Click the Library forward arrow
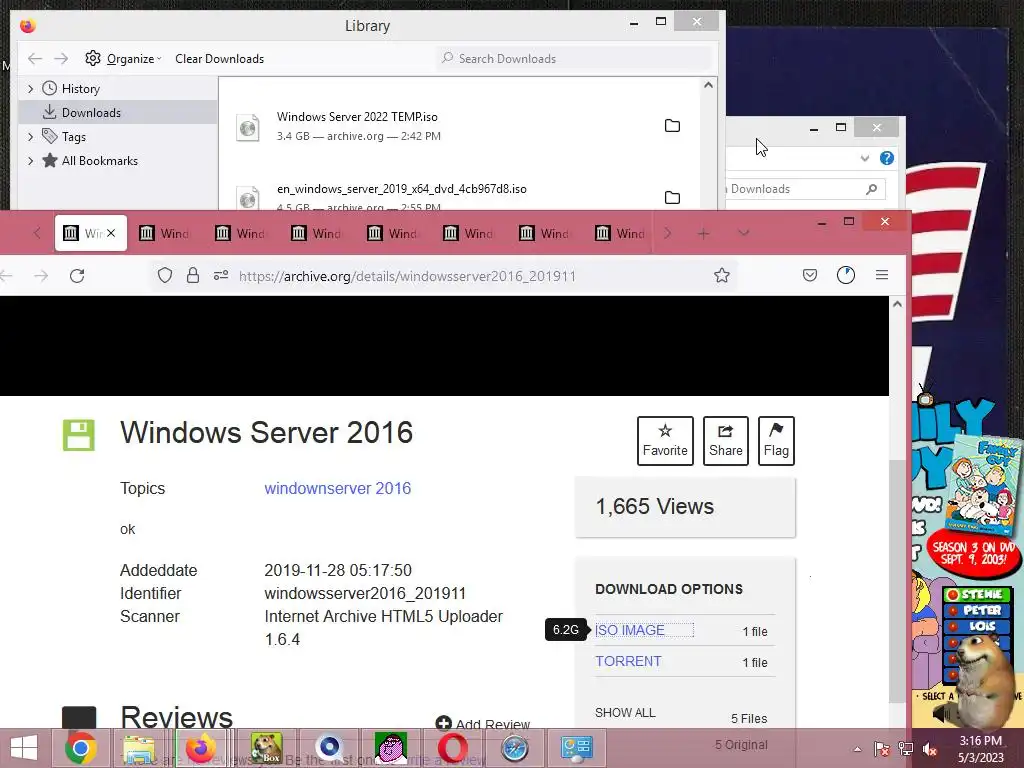 pyautogui.click(x=61, y=59)
